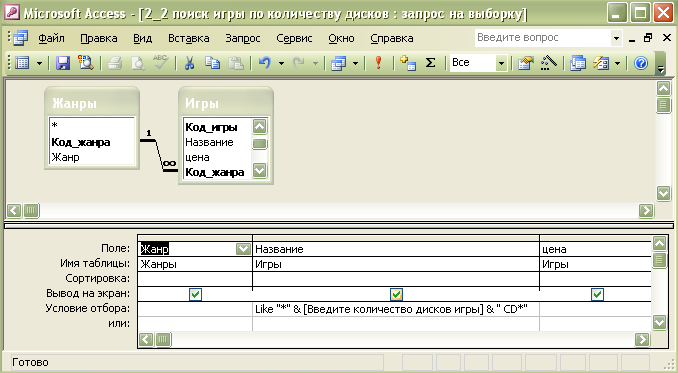Open the Справка menu
Viewport: 678px width, 373px height.
pyautogui.click(x=392, y=38)
